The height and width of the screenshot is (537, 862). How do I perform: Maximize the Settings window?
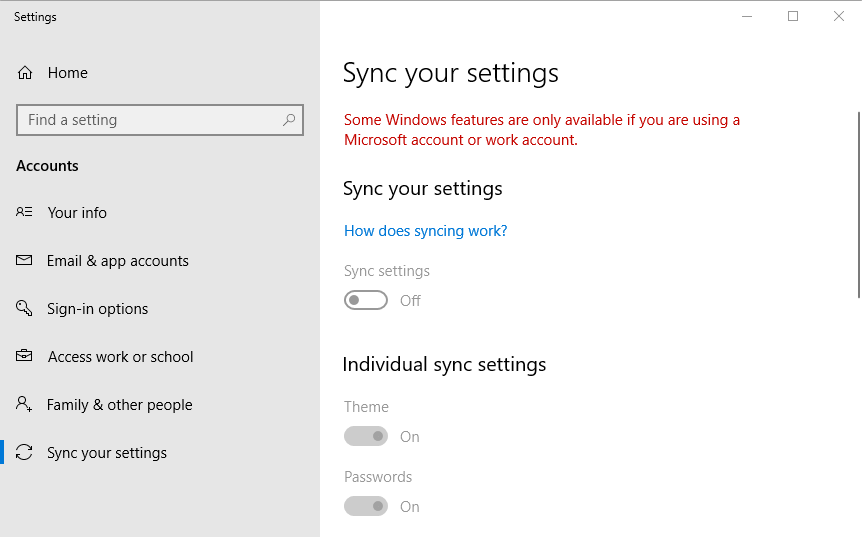click(x=793, y=16)
